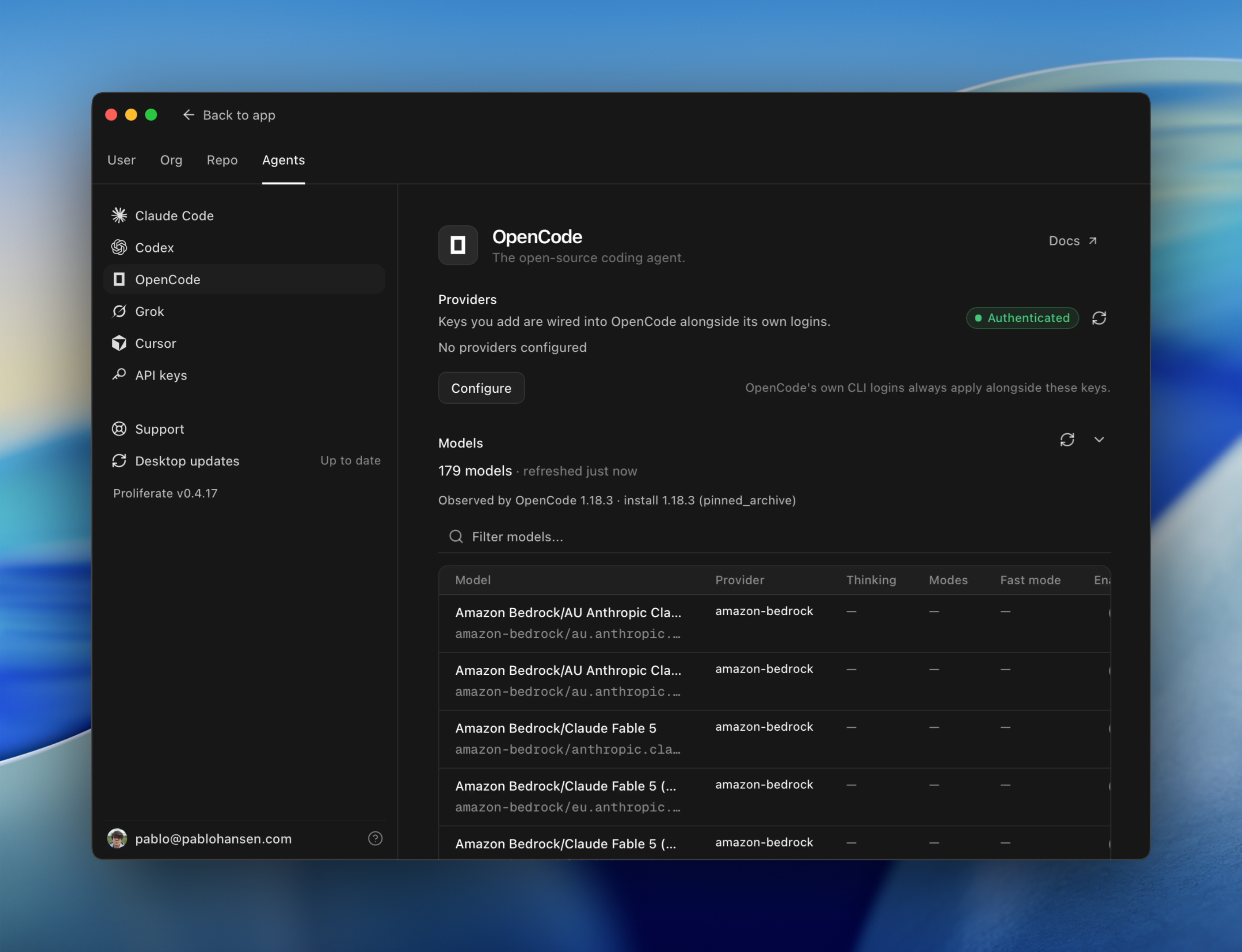1242x952 pixels.
Task: Click the 179 models count text
Action: coord(475,470)
